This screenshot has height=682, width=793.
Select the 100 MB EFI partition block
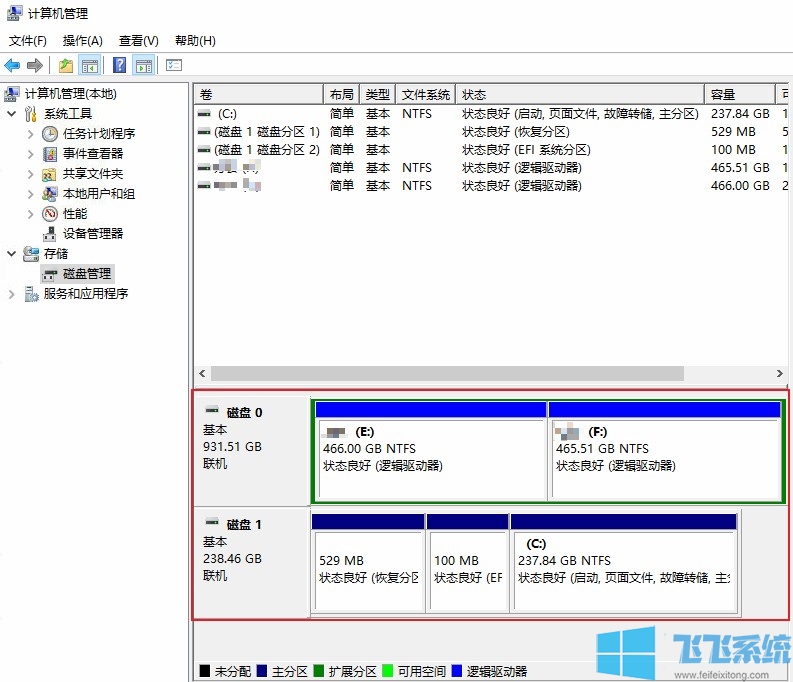point(467,563)
